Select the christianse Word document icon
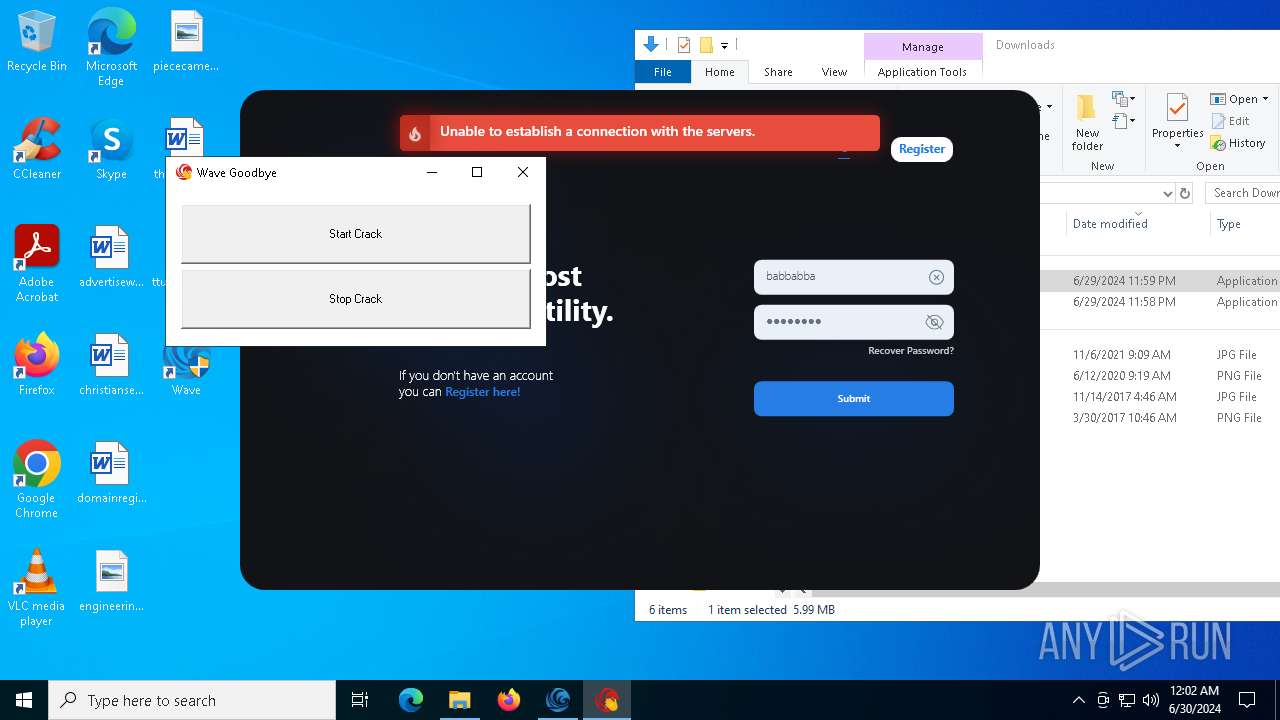This screenshot has height=720, width=1280. pyautogui.click(x=111, y=366)
